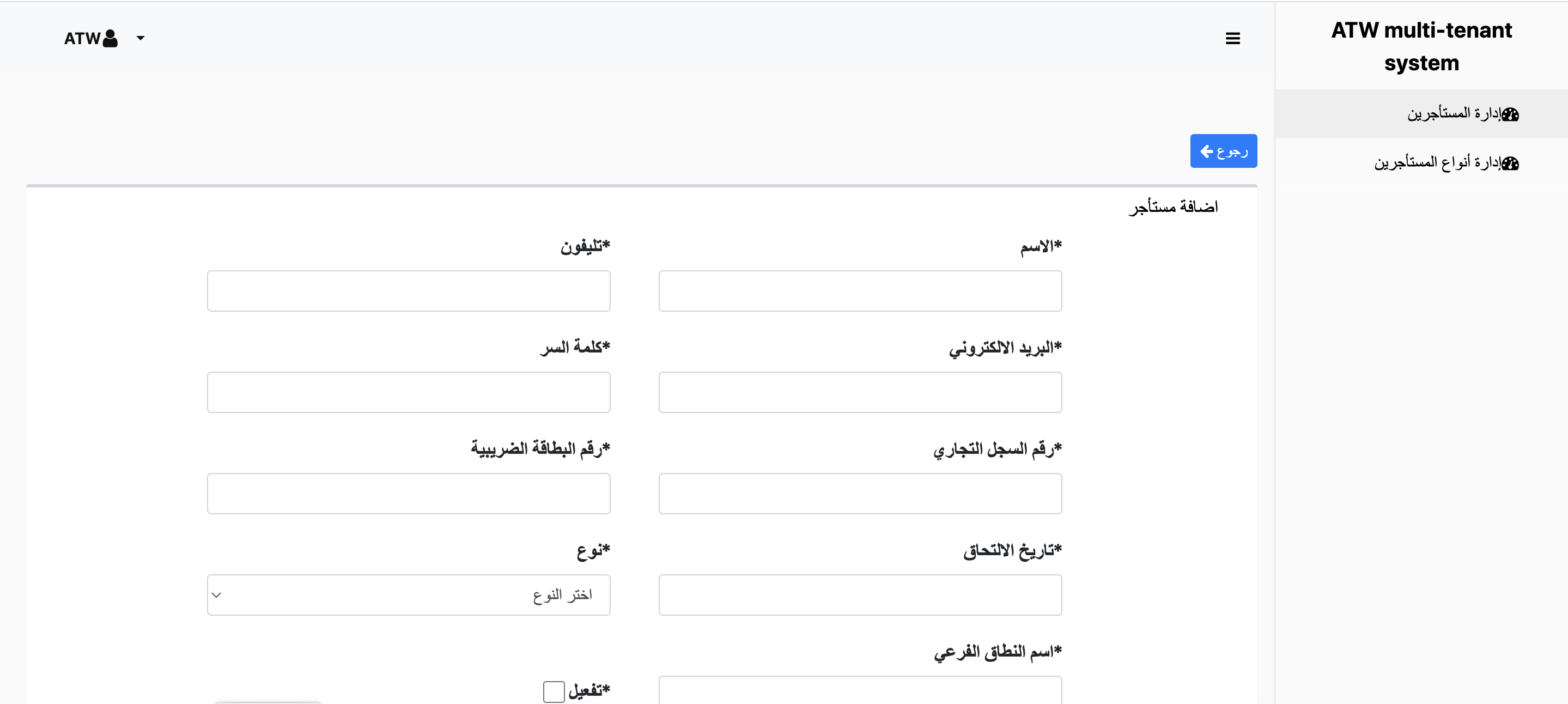Open إدارة المستأجرين sidebar menu item
The image size is (1568, 704).
point(1454,114)
